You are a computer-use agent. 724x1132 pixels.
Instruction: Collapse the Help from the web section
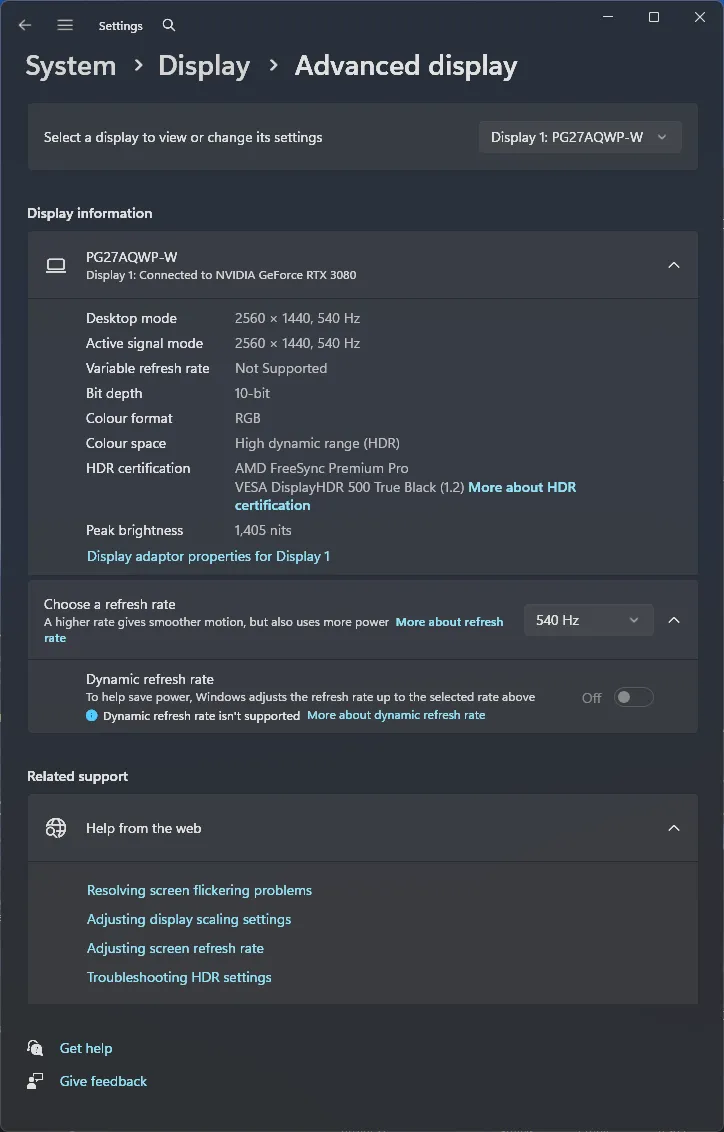(x=674, y=828)
